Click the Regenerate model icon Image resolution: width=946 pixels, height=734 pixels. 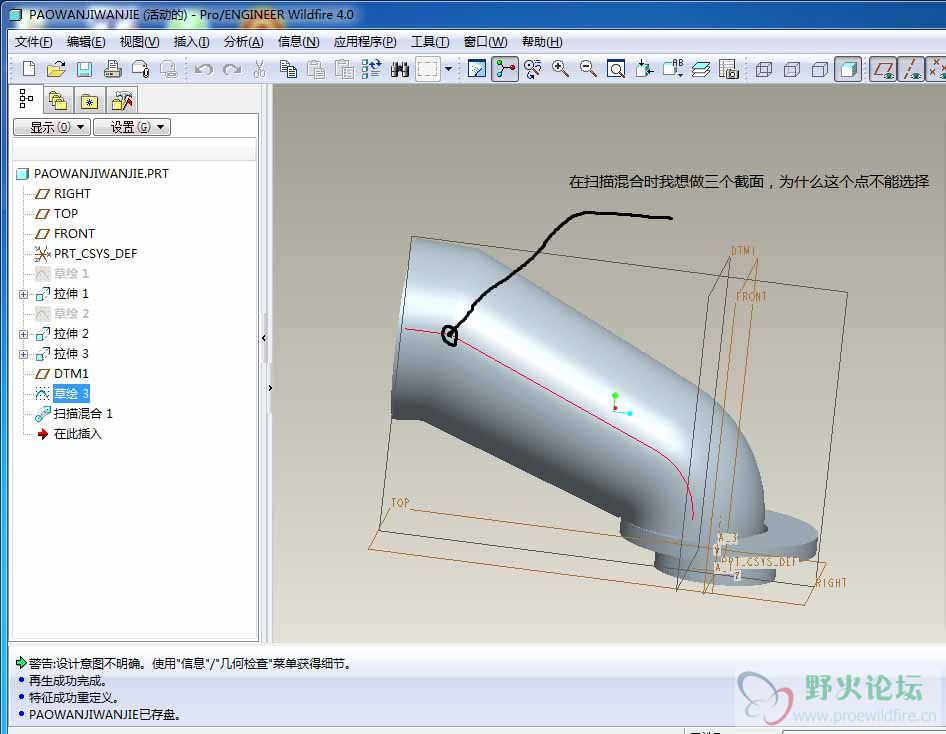pyautogui.click(x=371, y=69)
